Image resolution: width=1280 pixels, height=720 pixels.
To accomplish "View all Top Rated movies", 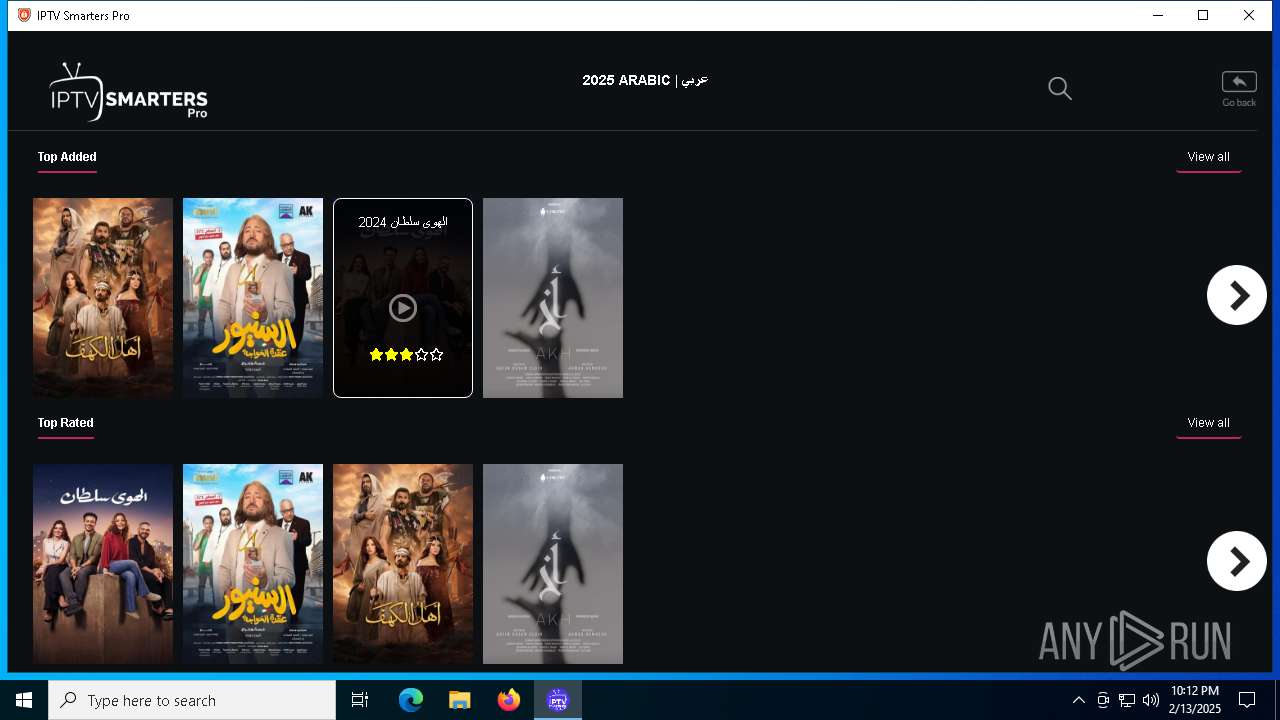I will click(x=1208, y=423).
